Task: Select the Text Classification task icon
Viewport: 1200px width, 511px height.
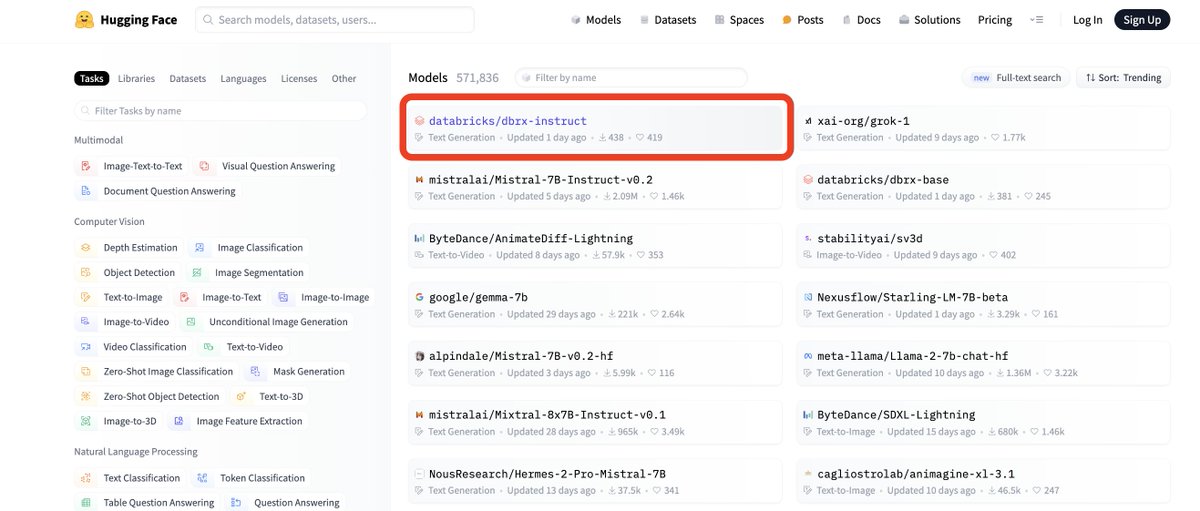Action: [86, 478]
